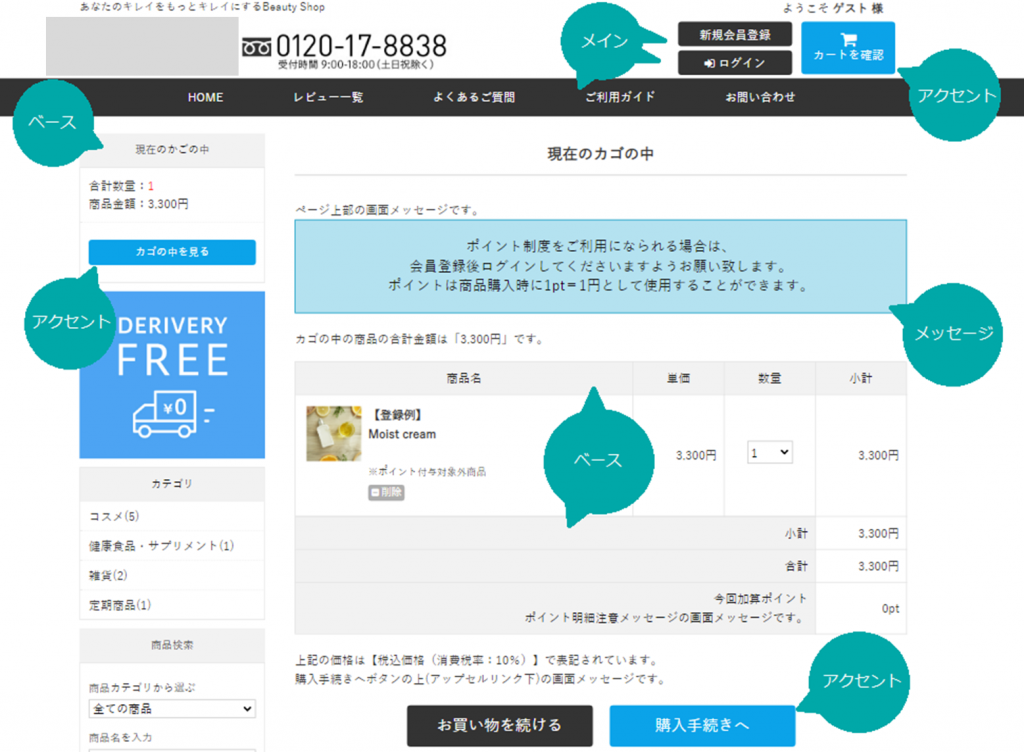Viewport: 1024px width, 752px height.
Task: Select 健康食品・サプリメント(1) category link
Action: [x=161, y=546]
